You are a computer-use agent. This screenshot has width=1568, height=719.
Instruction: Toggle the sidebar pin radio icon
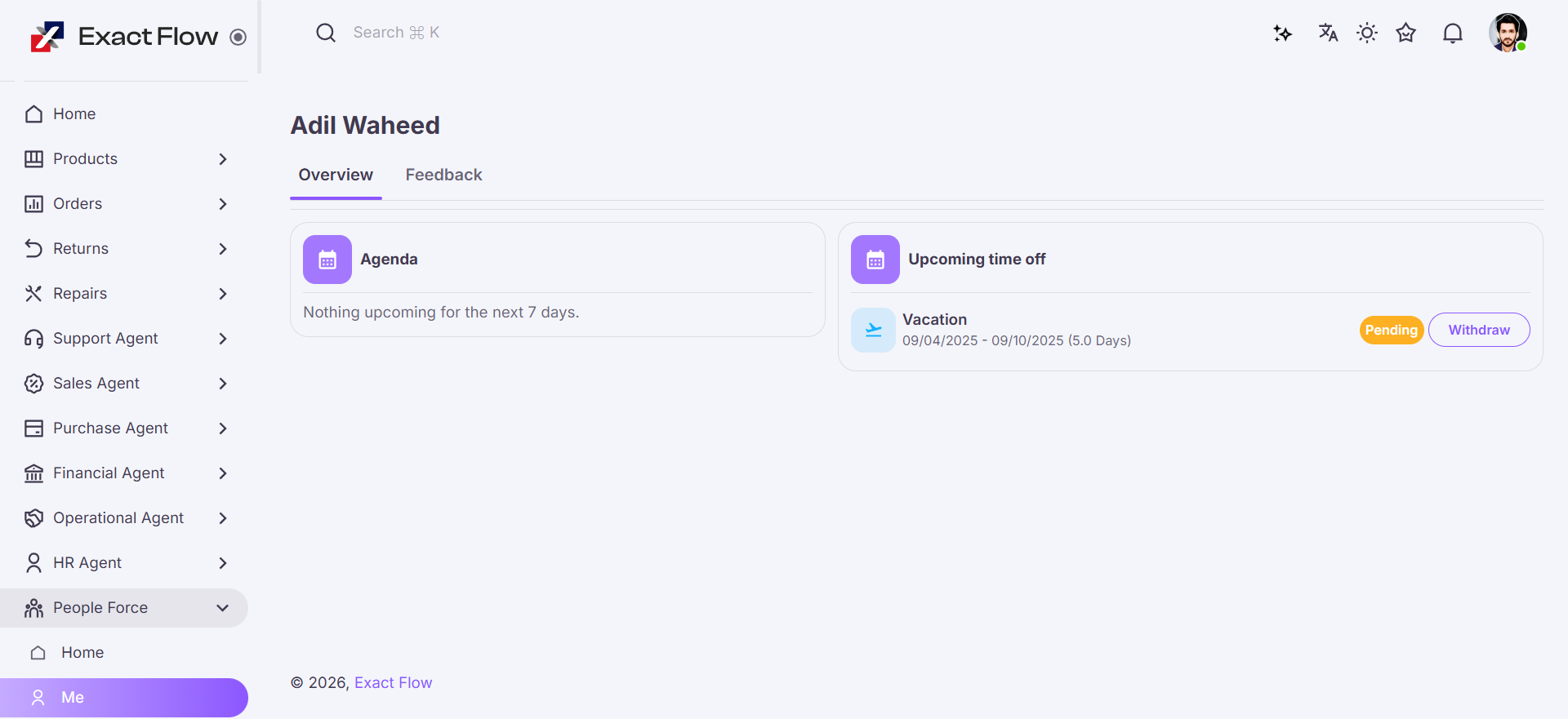(238, 37)
